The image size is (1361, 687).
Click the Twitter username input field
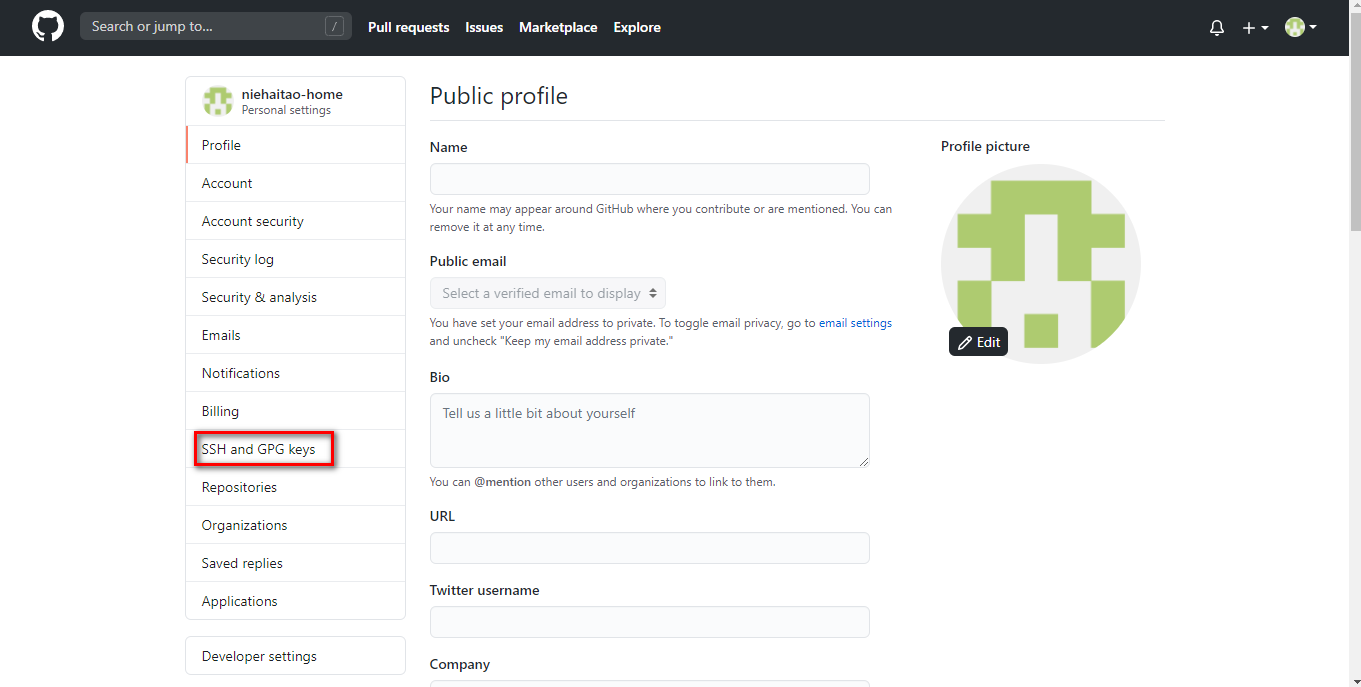click(650, 622)
